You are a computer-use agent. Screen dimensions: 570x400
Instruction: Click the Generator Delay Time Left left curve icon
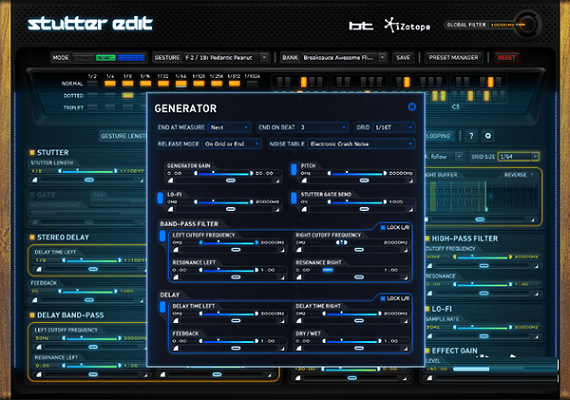(176, 321)
